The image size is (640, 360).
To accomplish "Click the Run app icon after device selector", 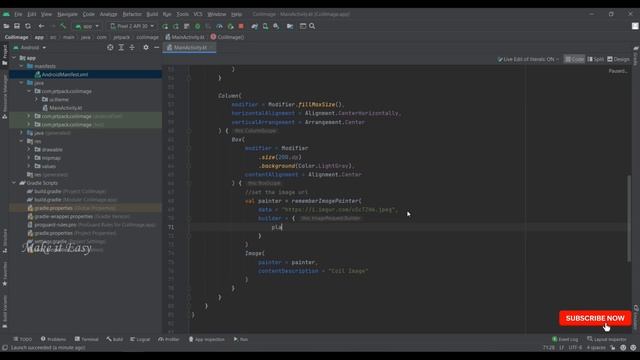I will (x=165, y=26).
